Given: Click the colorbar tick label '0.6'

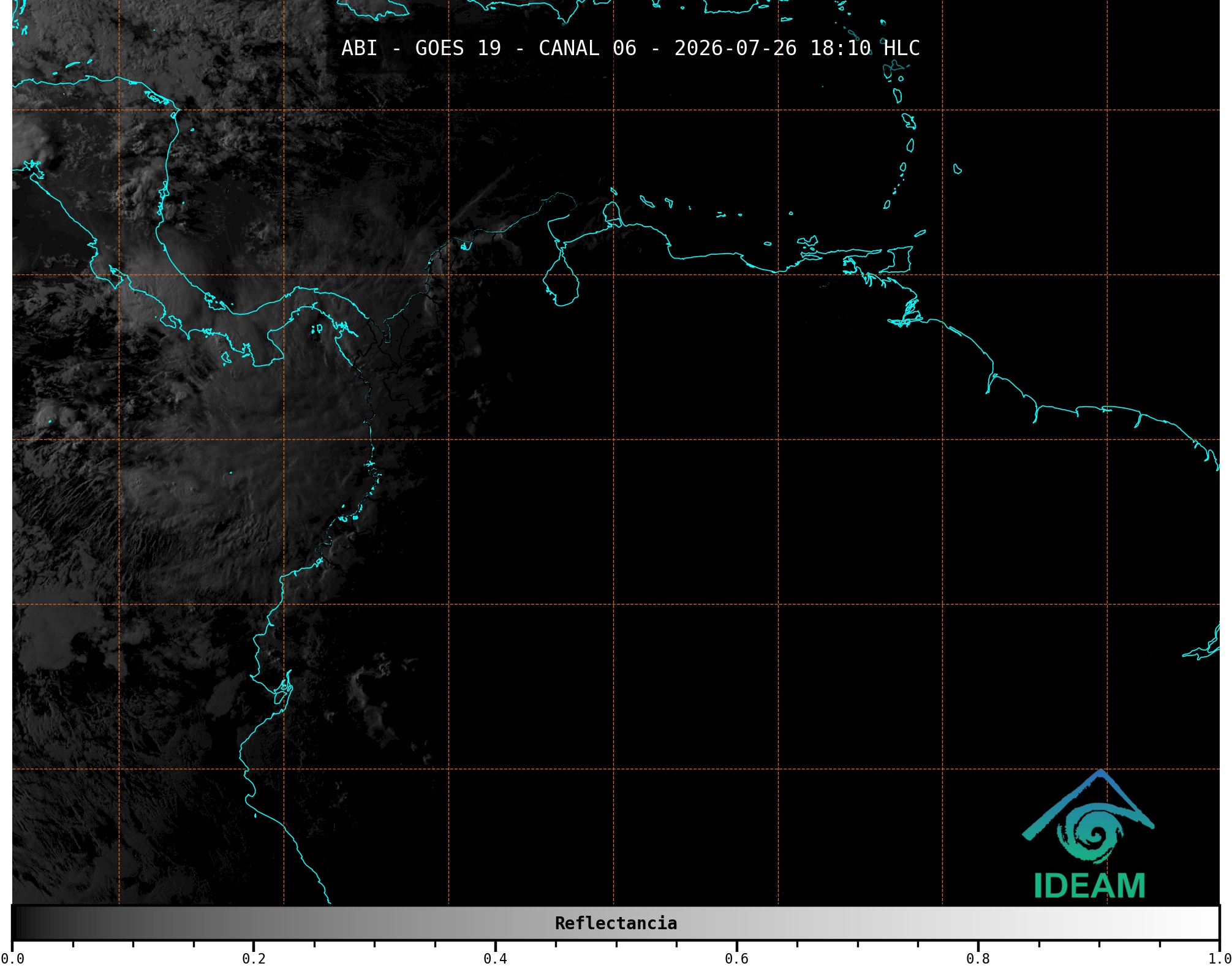Looking at the screenshot, I should [x=736, y=959].
